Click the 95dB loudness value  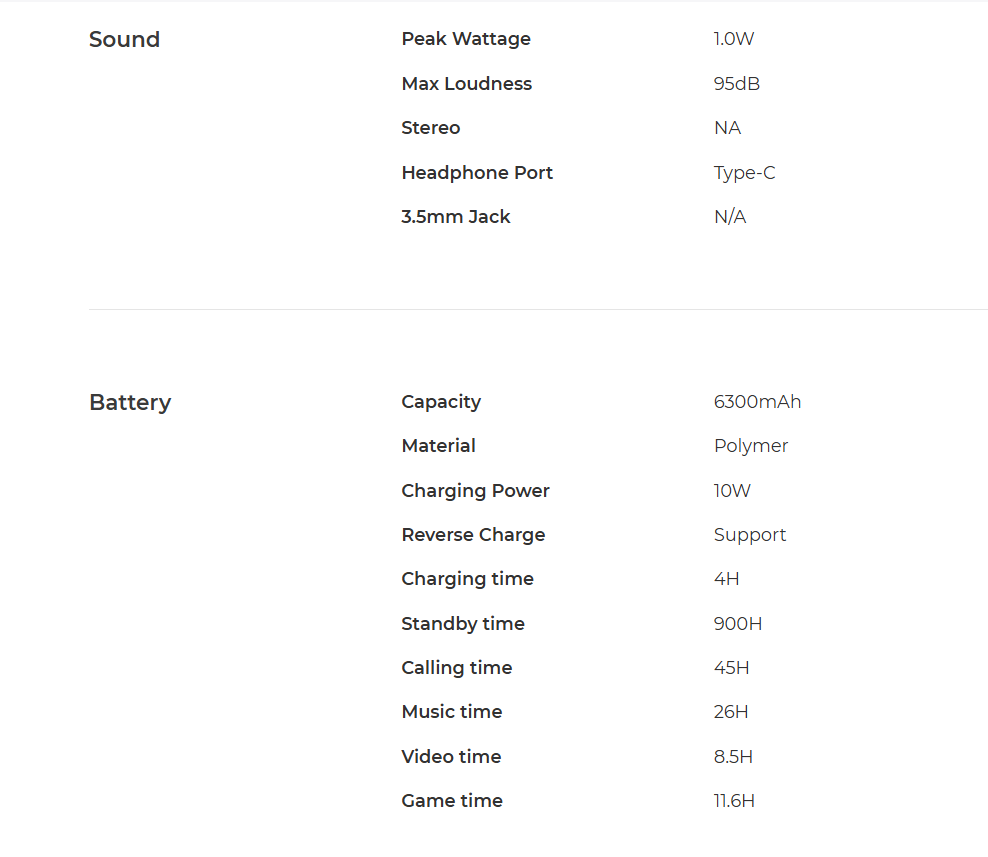pyautogui.click(x=737, y=83)
